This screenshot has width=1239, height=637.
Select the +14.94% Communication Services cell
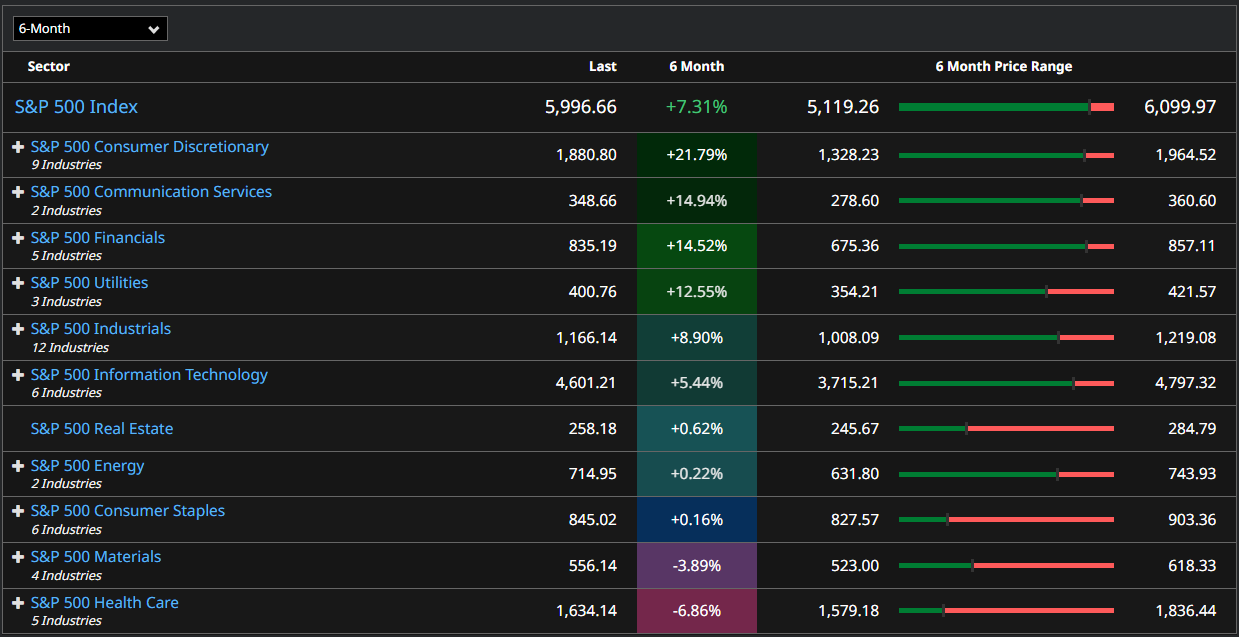point(697,200)
